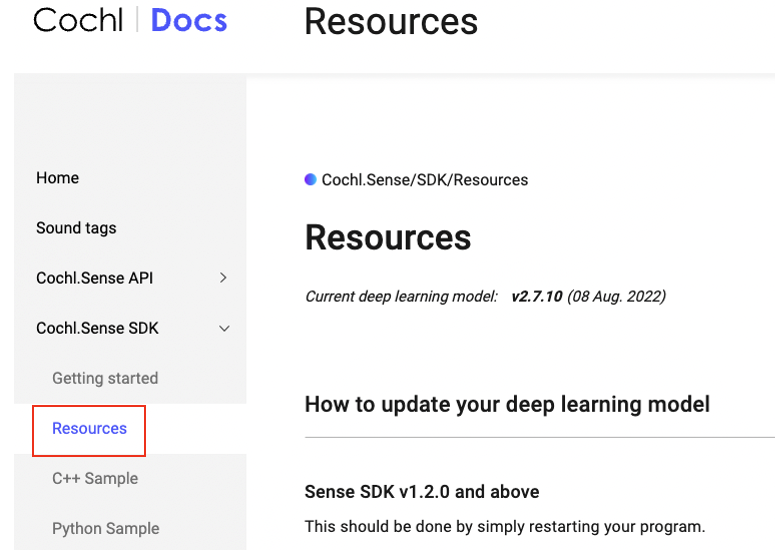Viewport: 775px width, 550px height.
Task: Open the C++ Sample page
Action: (x=95, y=478)
